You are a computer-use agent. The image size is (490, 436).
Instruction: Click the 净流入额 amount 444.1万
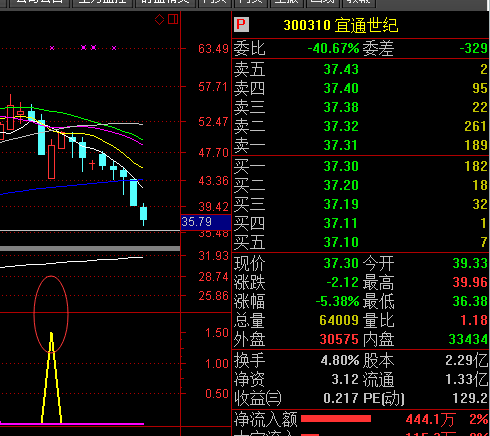pos(430,419)
